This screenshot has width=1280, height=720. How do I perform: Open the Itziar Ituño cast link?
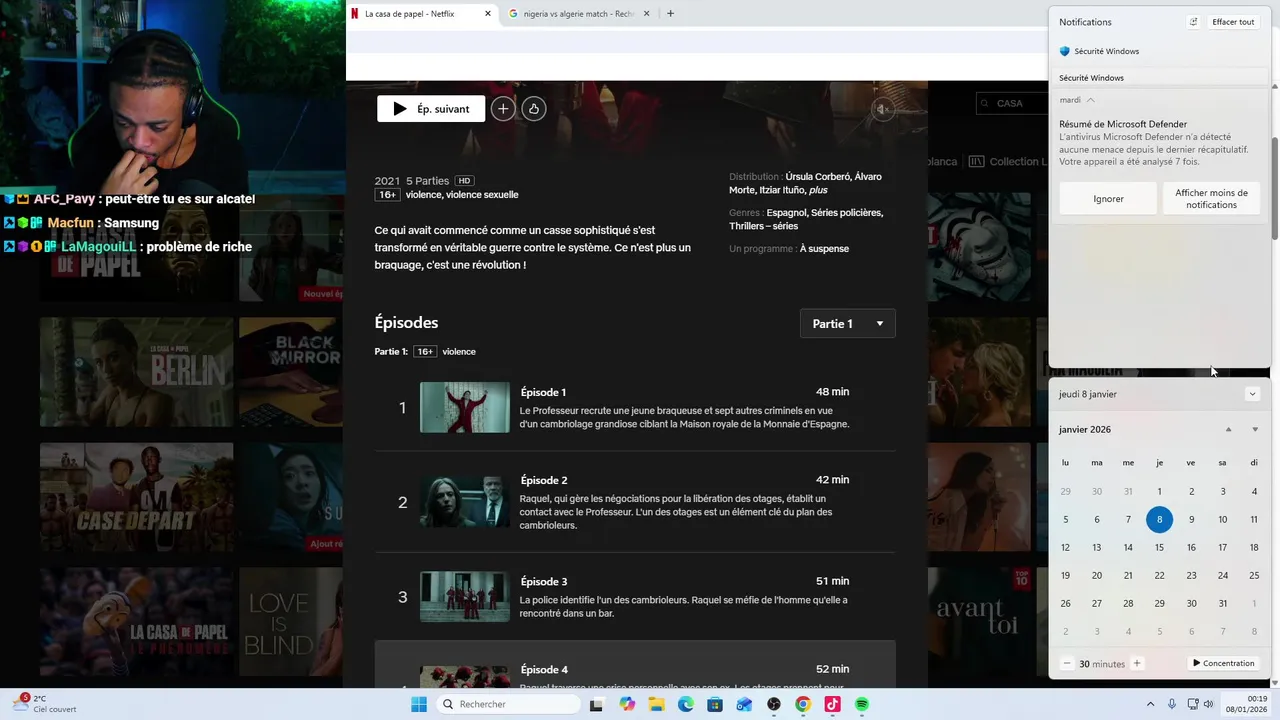tap(782, 190)
